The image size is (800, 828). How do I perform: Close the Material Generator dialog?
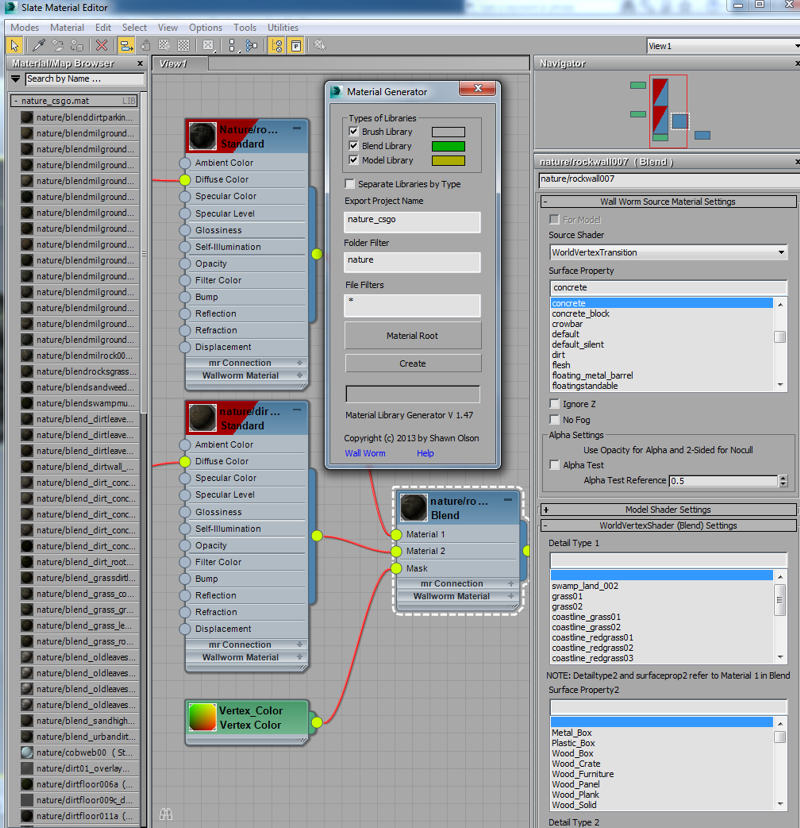[x=478, y=89]
